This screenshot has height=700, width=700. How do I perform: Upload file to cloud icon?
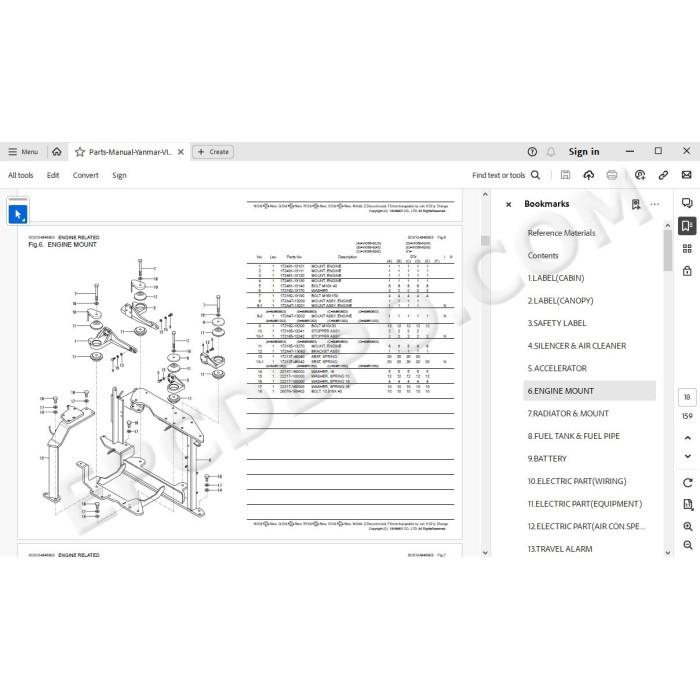(588, 175)
